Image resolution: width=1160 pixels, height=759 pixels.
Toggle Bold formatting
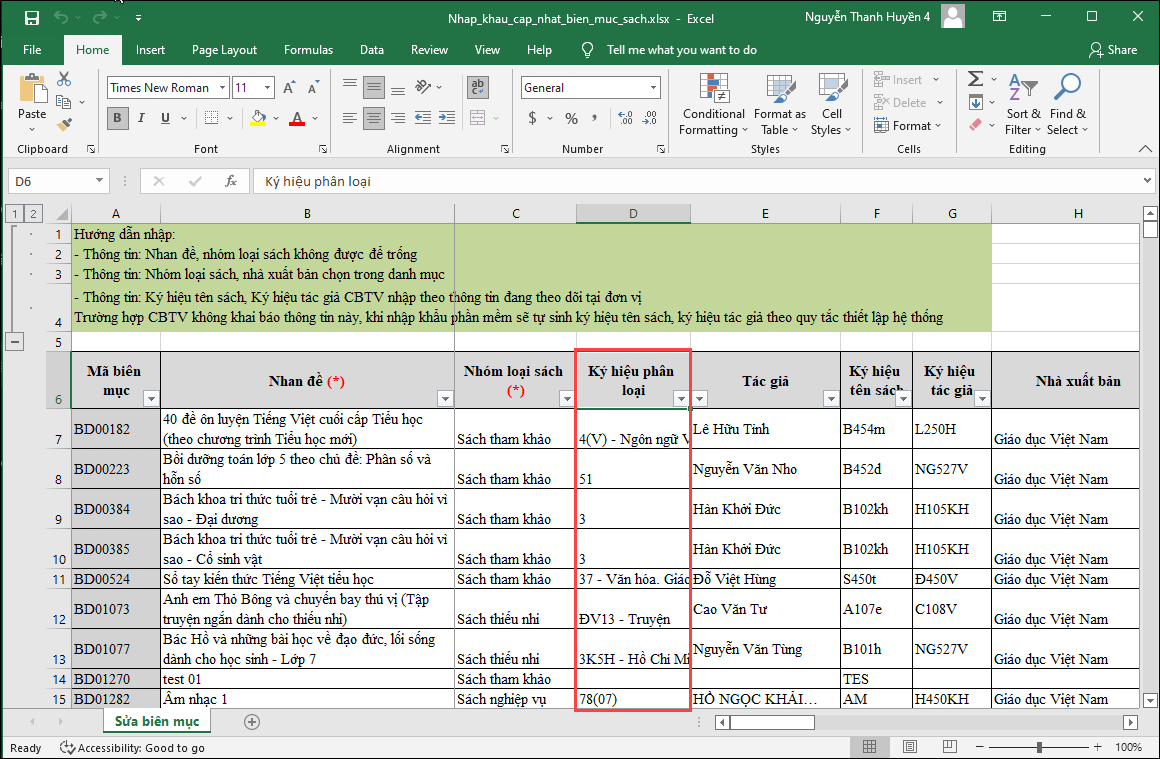tap(117, 118)
